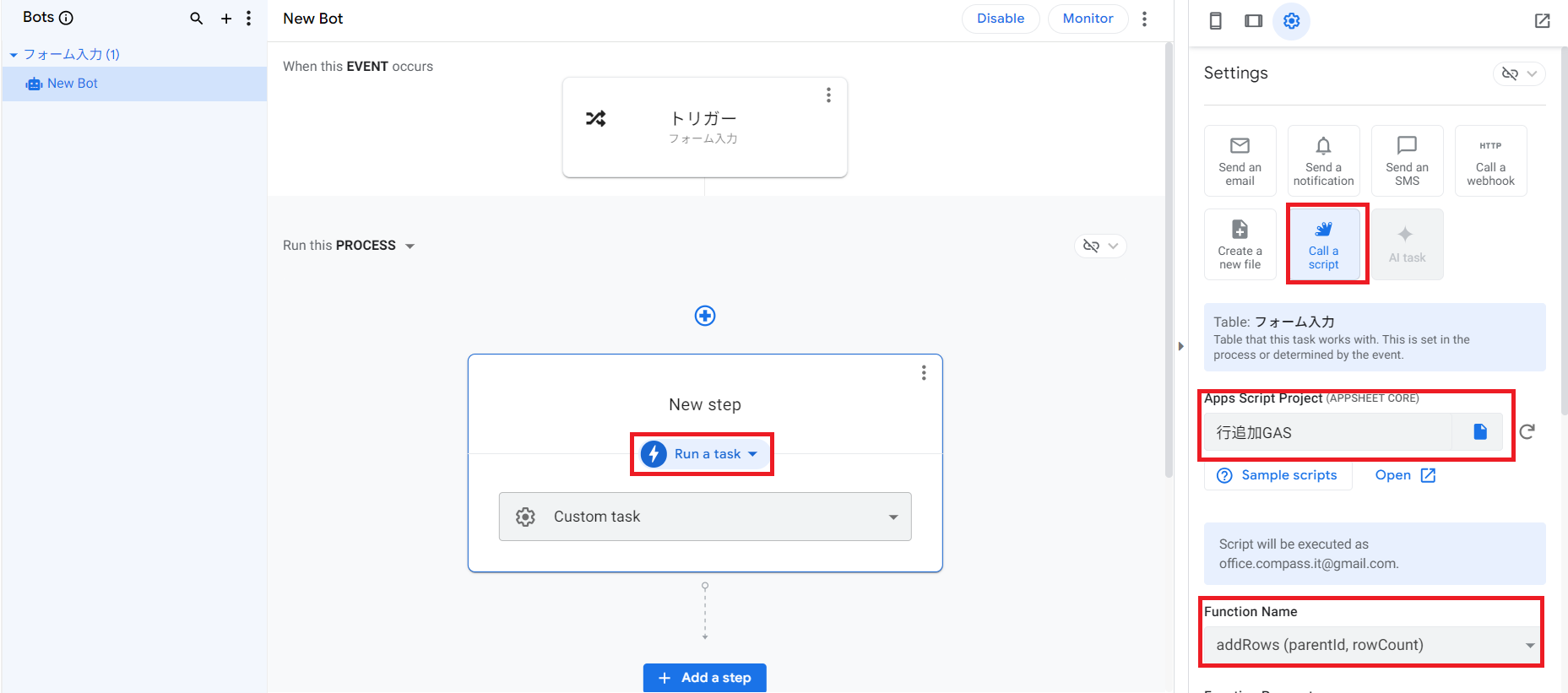This screenshot has height=693, width=1568.
Task: Choose the Create a new file task
Action: click(1240, 245)
